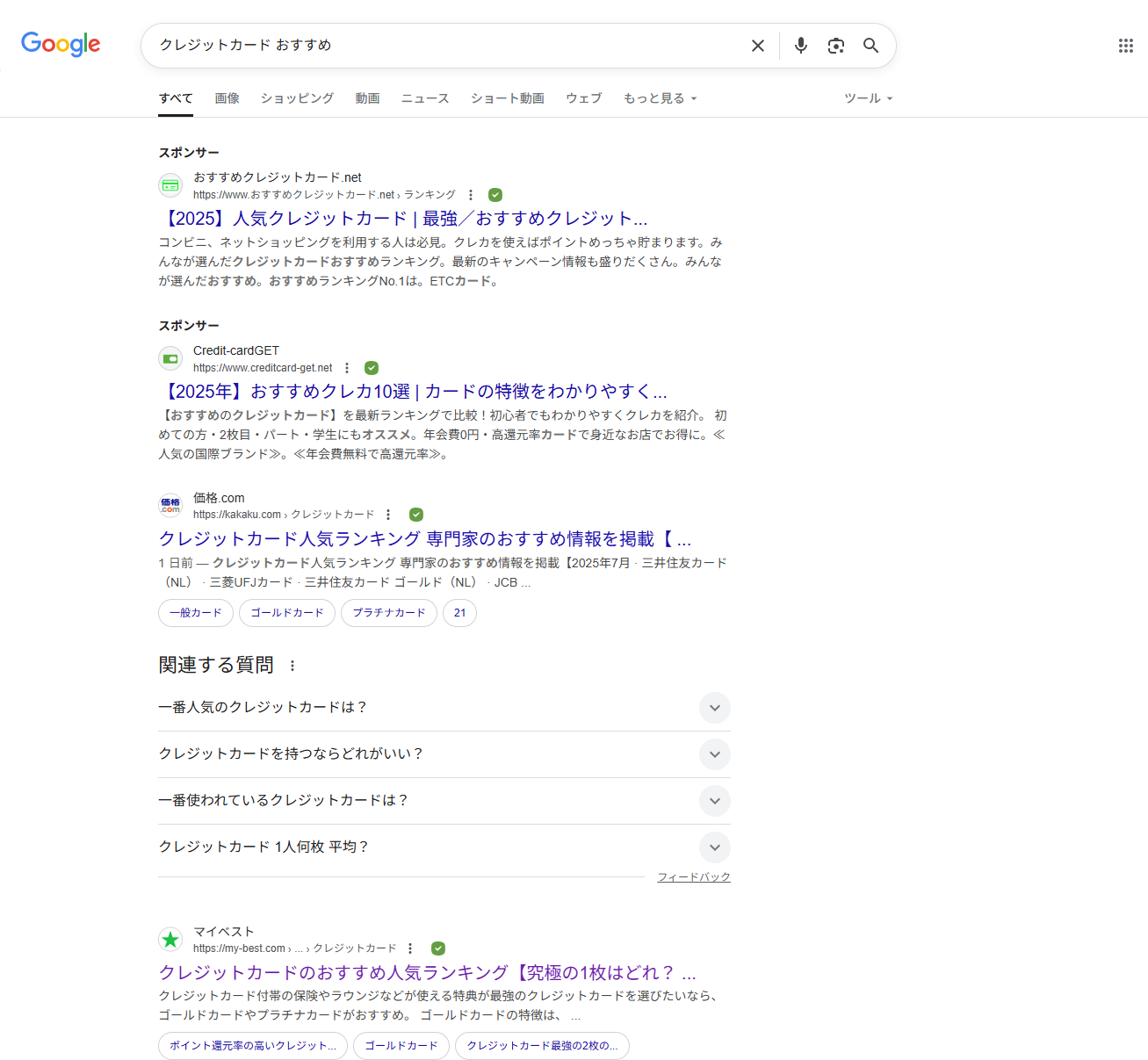Click the クレジットカード最強の2枚の chip
This screenshot has width=1148, height=1060.
point(542,1046)
